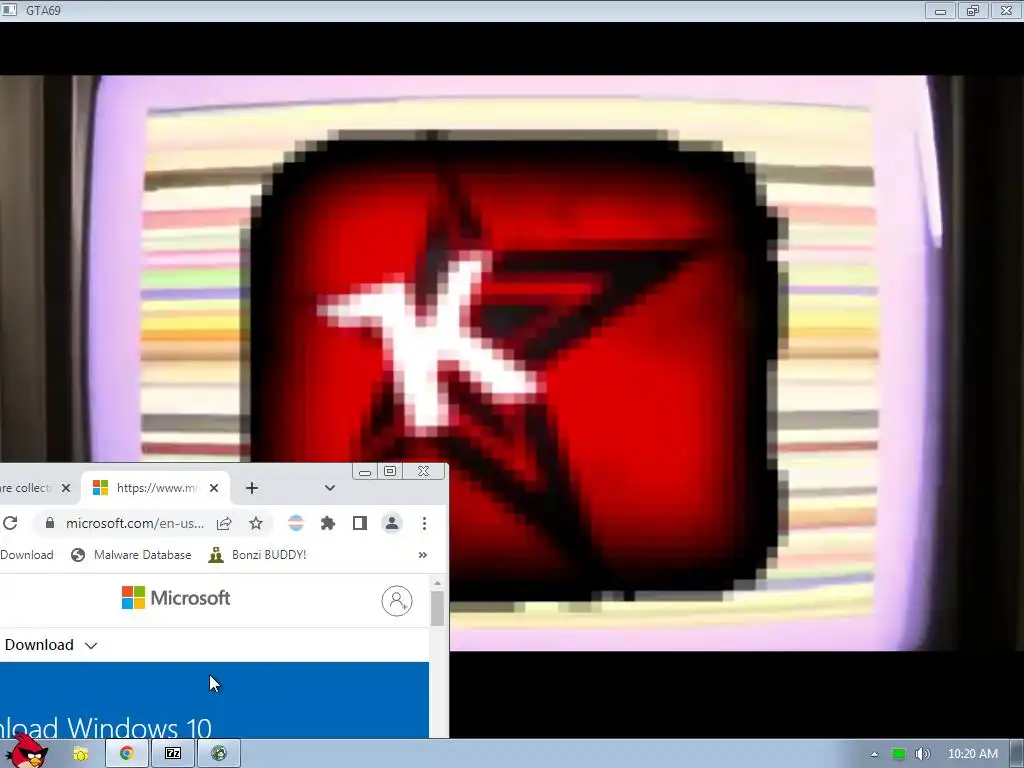Maximize the Chrome browser window
The width and height of the screenshot is (1024, 768).
[x=390, y=471]
